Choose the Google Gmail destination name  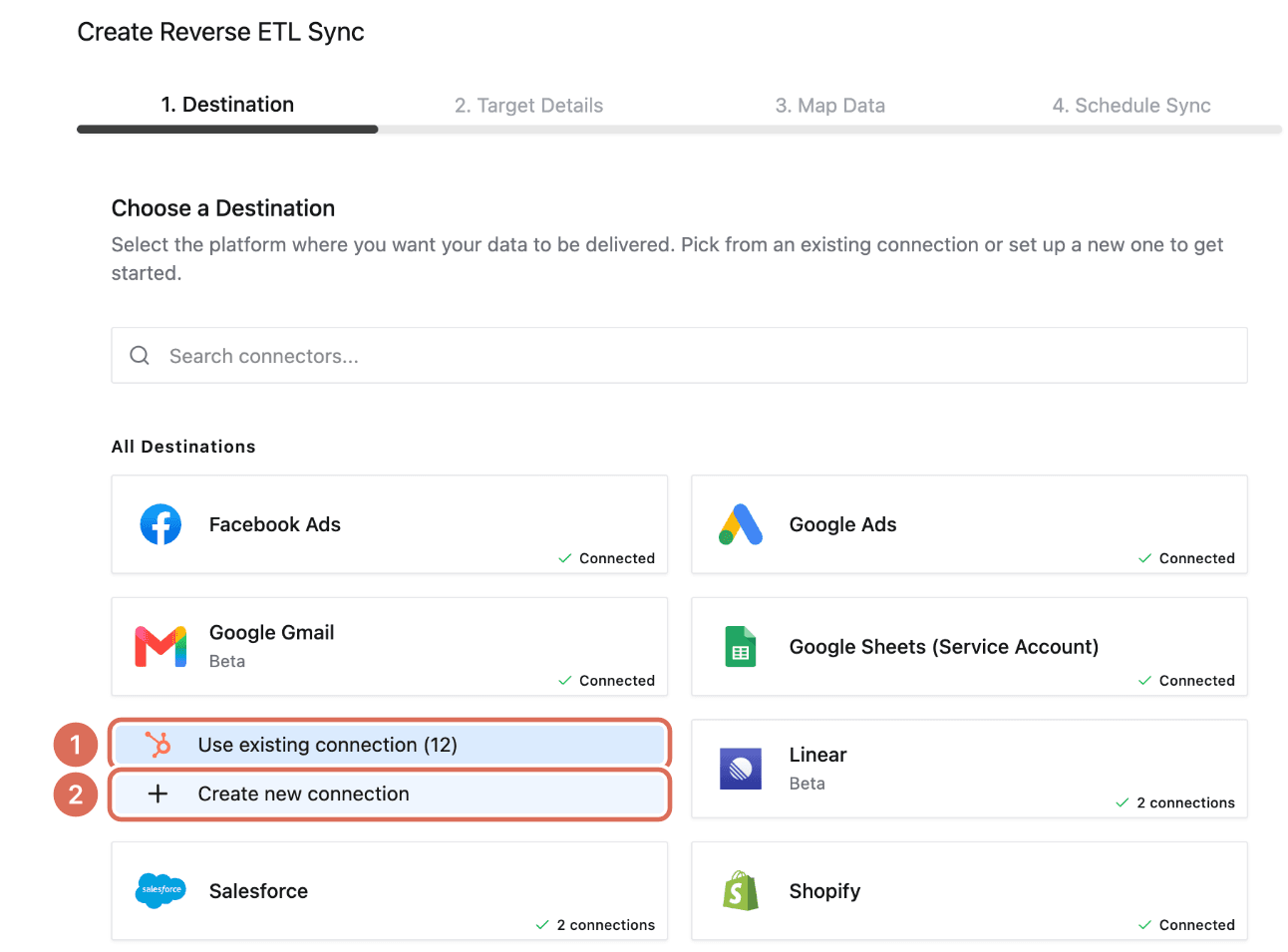pyautogui.click(x=272, y=632)
